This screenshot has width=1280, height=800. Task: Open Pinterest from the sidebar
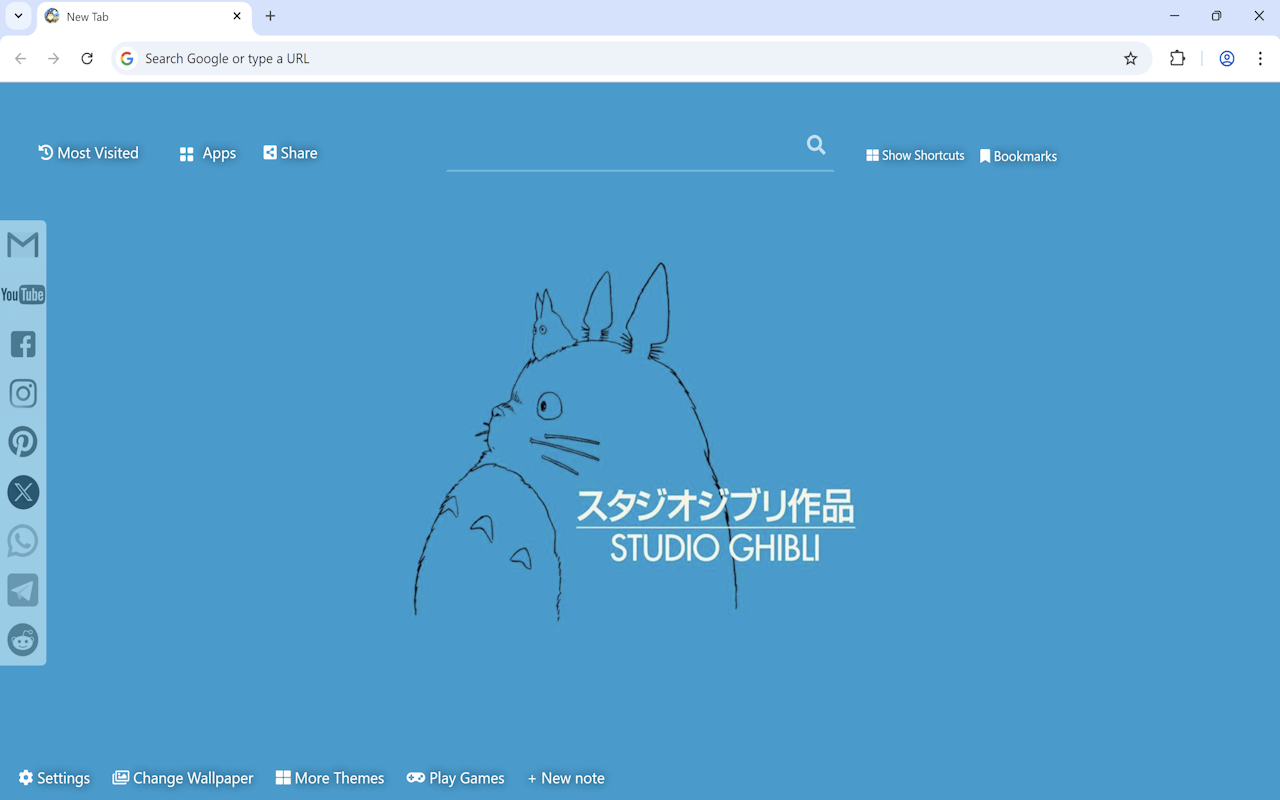(22, 442)
